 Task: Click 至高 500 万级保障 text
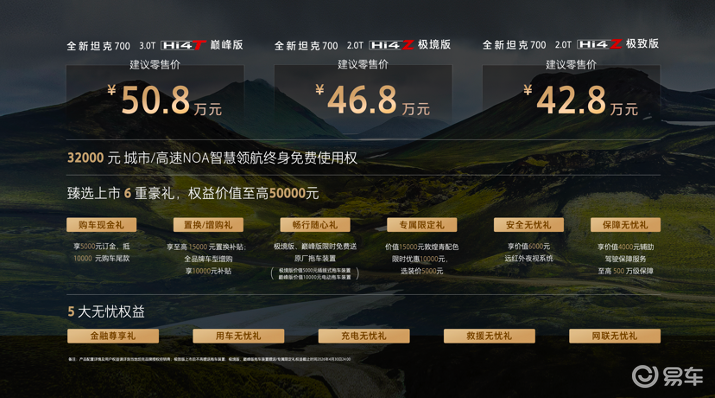(x=625, y=270)
